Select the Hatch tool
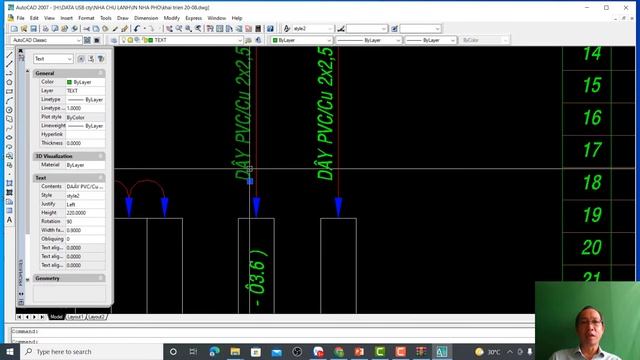The image size is (640, 360). 9,183
